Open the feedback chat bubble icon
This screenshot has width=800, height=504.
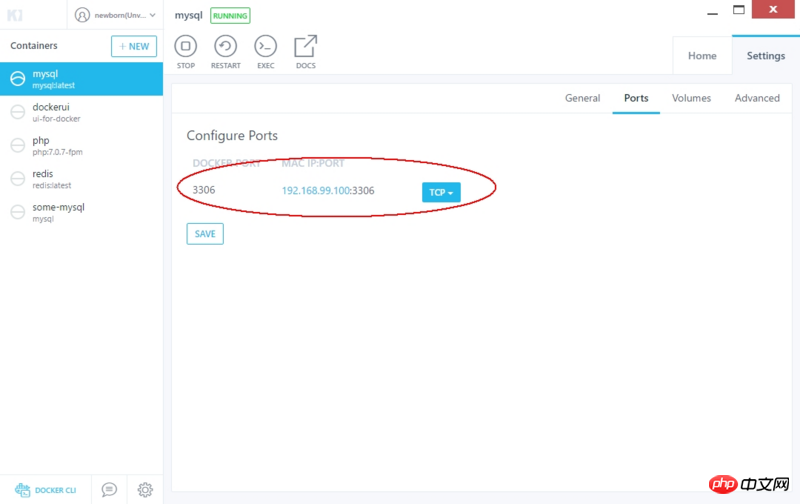pyautogui.click(x=109, y=490)
